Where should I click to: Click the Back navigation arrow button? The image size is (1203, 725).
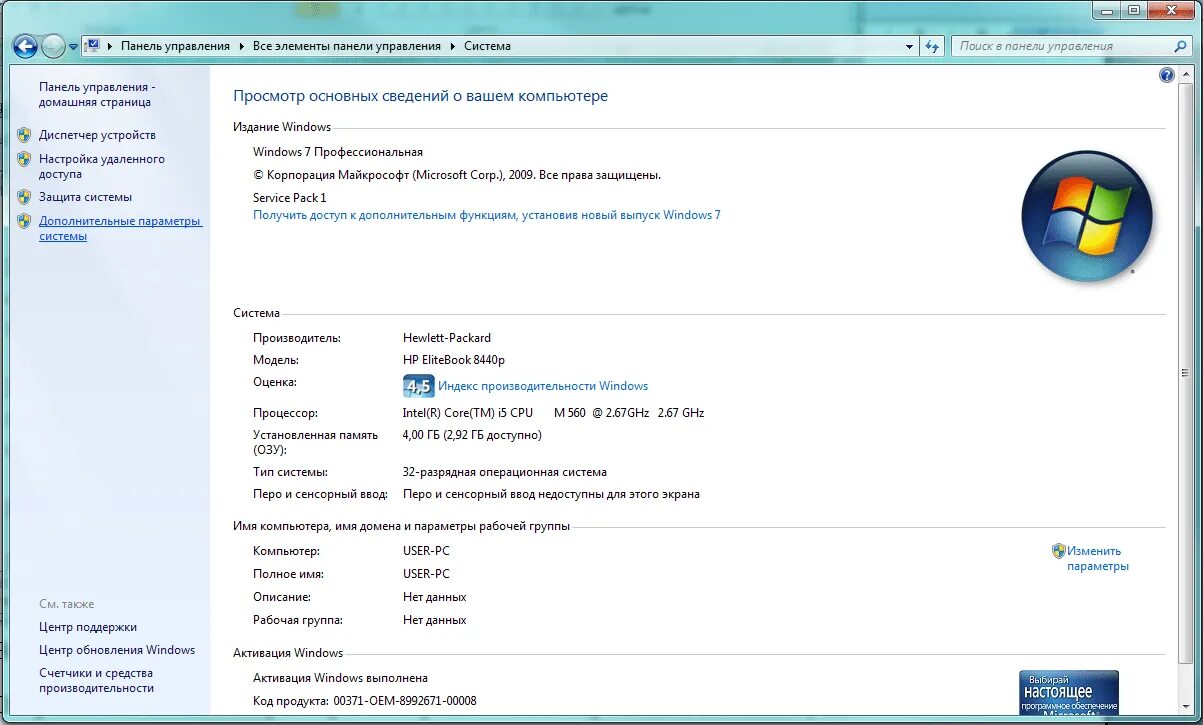25,46
